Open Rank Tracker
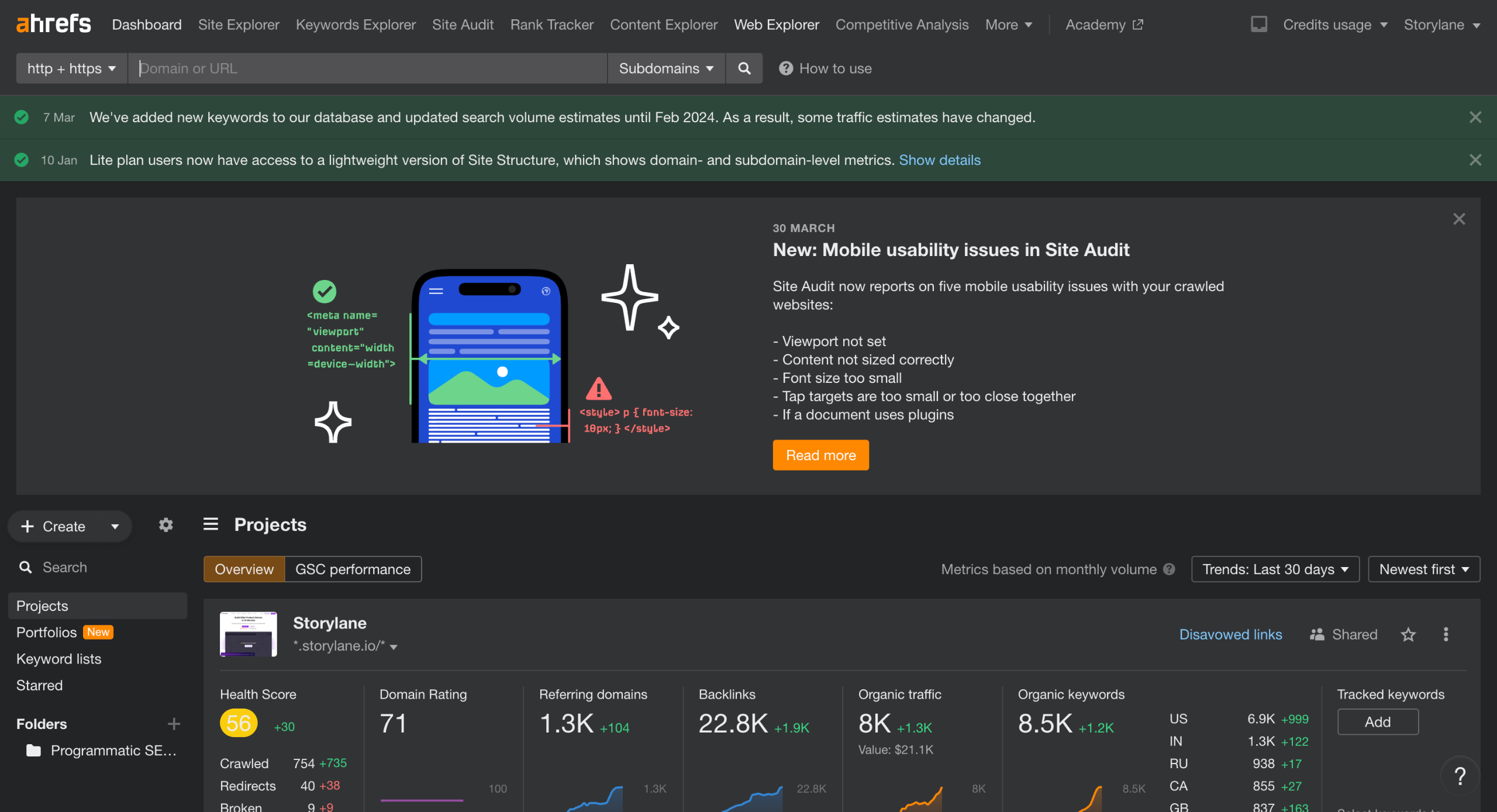The width and height of the screenshot is (1497, 812). pos(551,25)
